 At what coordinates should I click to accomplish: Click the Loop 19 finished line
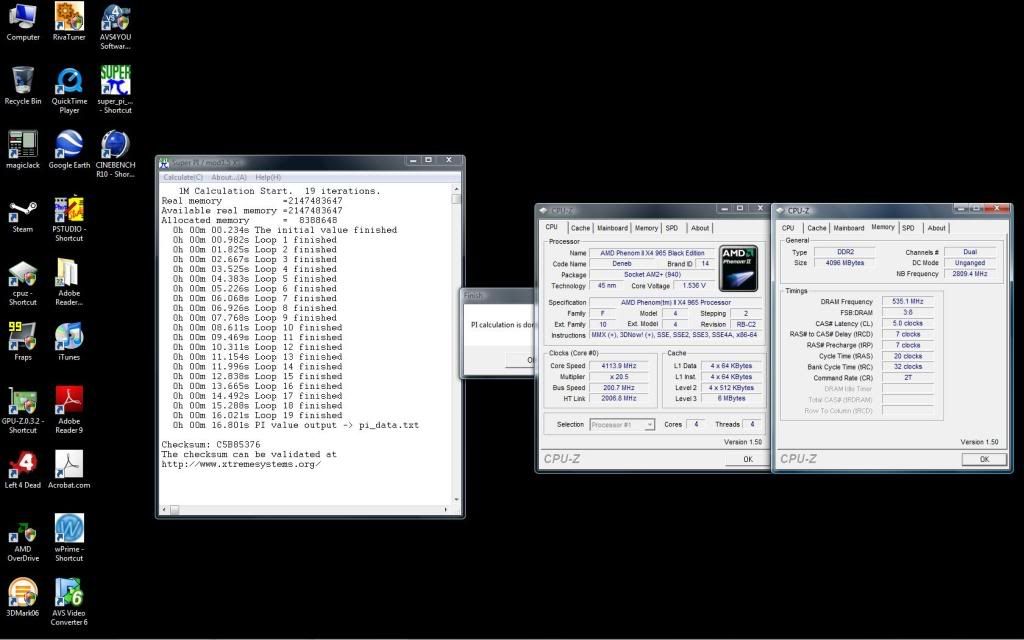(257, 415)
